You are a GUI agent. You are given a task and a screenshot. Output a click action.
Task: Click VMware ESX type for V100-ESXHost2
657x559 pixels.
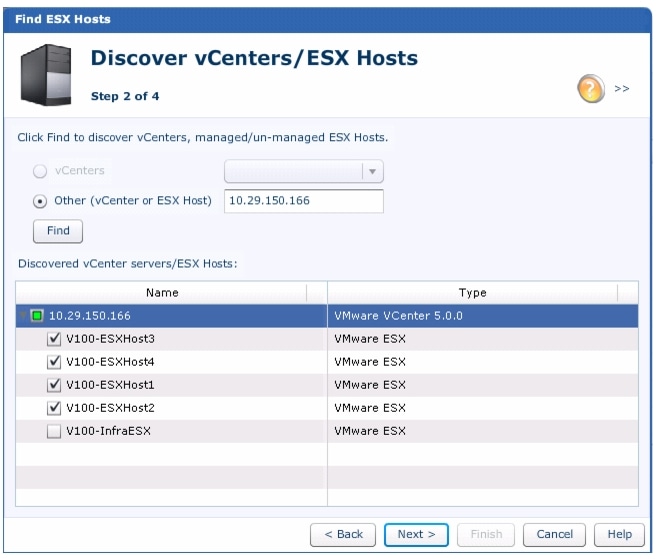pyautogui.click(x=370, y=408)
